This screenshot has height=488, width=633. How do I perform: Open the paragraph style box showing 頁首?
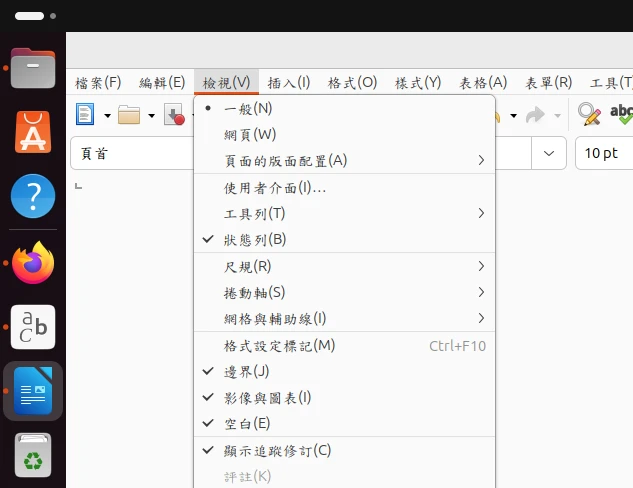pos(132,153)
